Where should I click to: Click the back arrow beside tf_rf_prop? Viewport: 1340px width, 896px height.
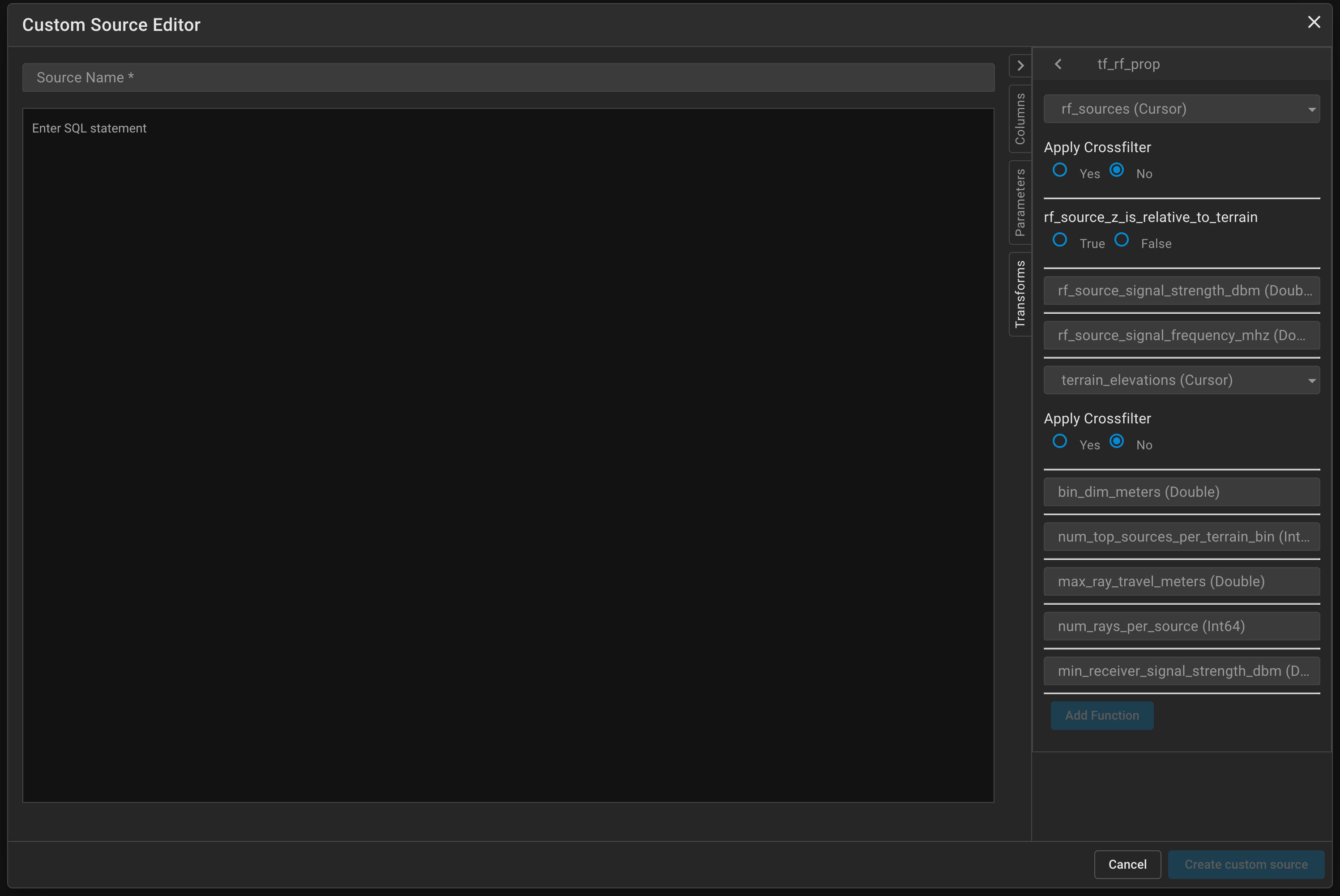pos(1058,64)
